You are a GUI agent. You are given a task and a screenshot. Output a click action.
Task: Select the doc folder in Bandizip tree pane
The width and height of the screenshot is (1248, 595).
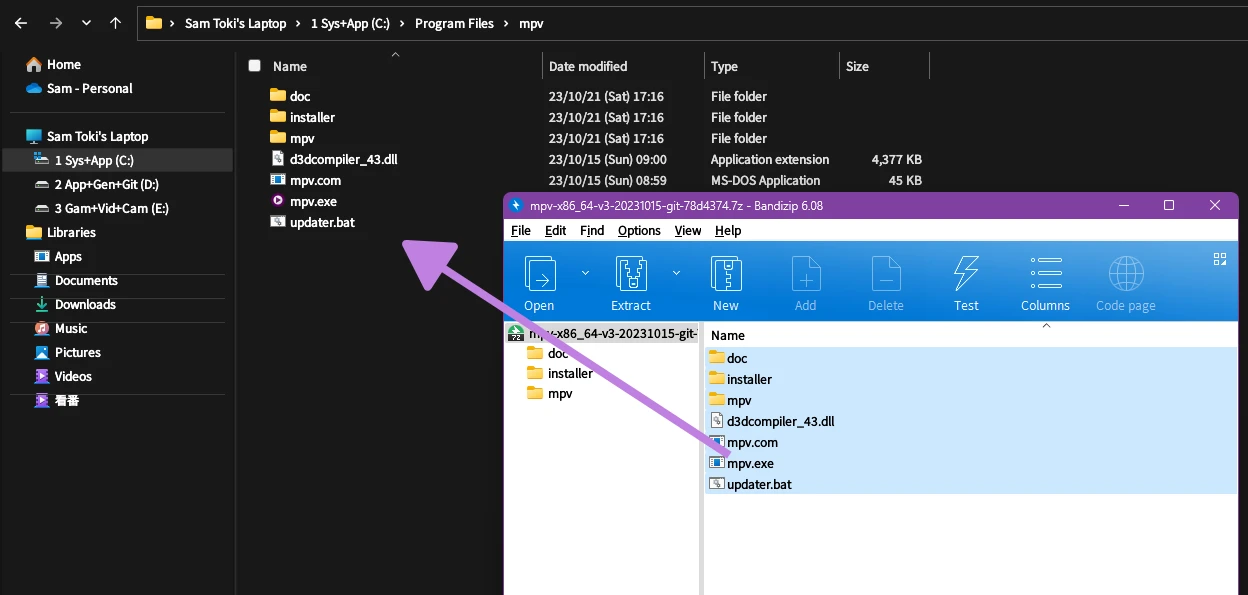[x=547, y=353]
